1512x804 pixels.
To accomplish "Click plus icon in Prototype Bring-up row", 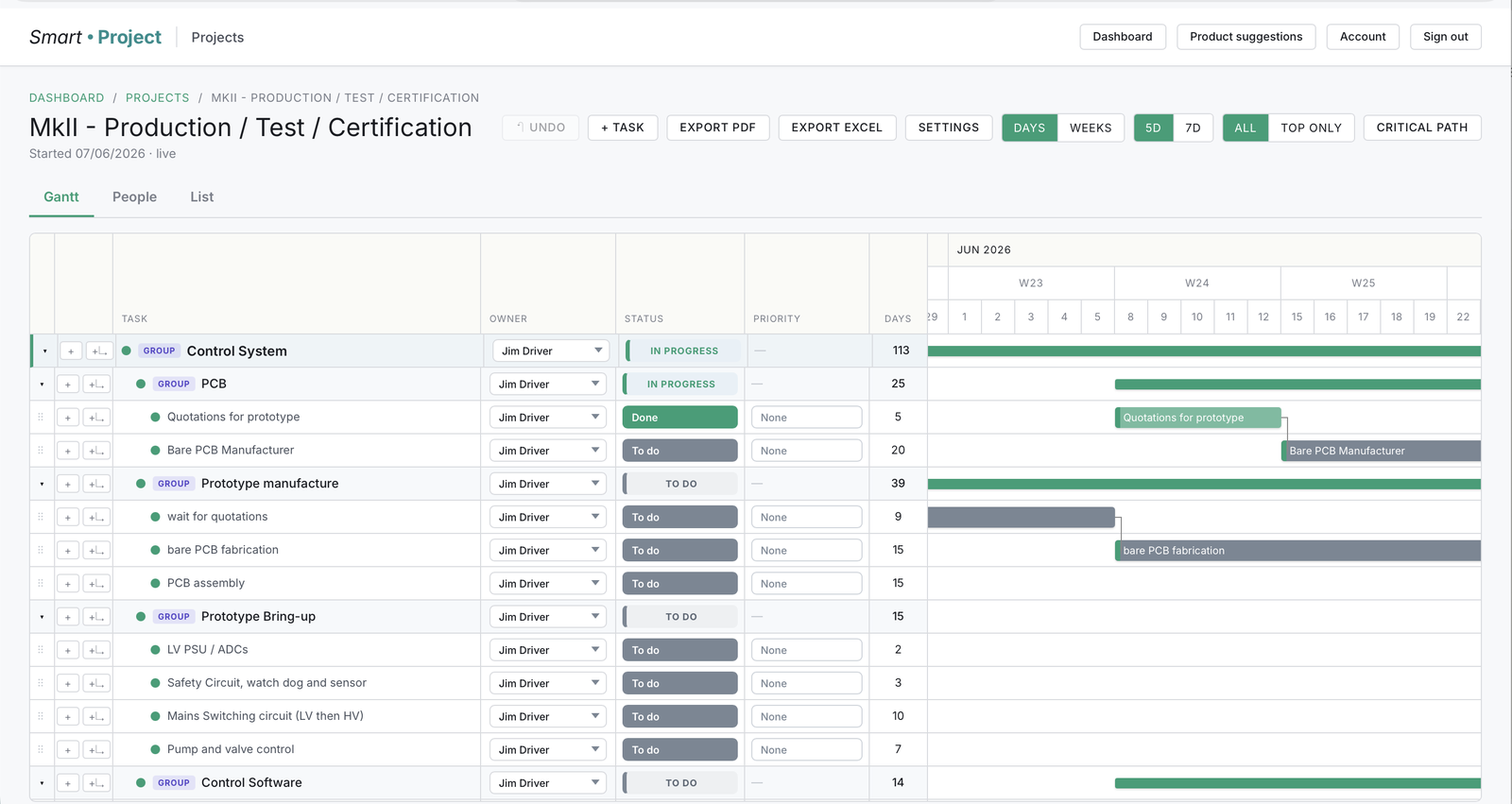I will point(68,617).
